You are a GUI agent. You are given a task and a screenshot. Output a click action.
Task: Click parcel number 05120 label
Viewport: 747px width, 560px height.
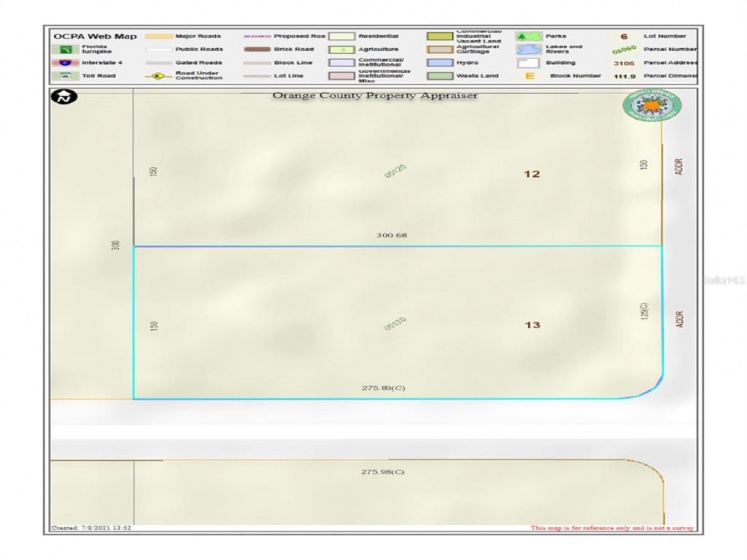point(395,171)
